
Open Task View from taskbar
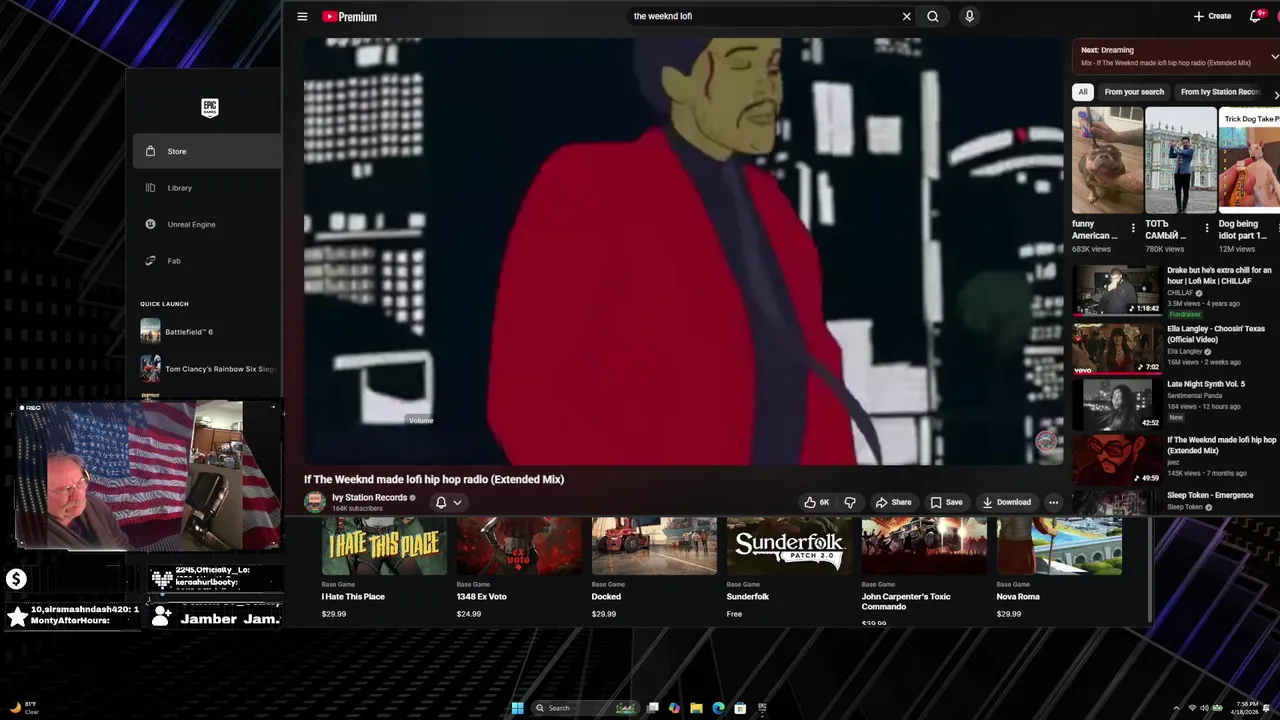(x=652, y=708)
